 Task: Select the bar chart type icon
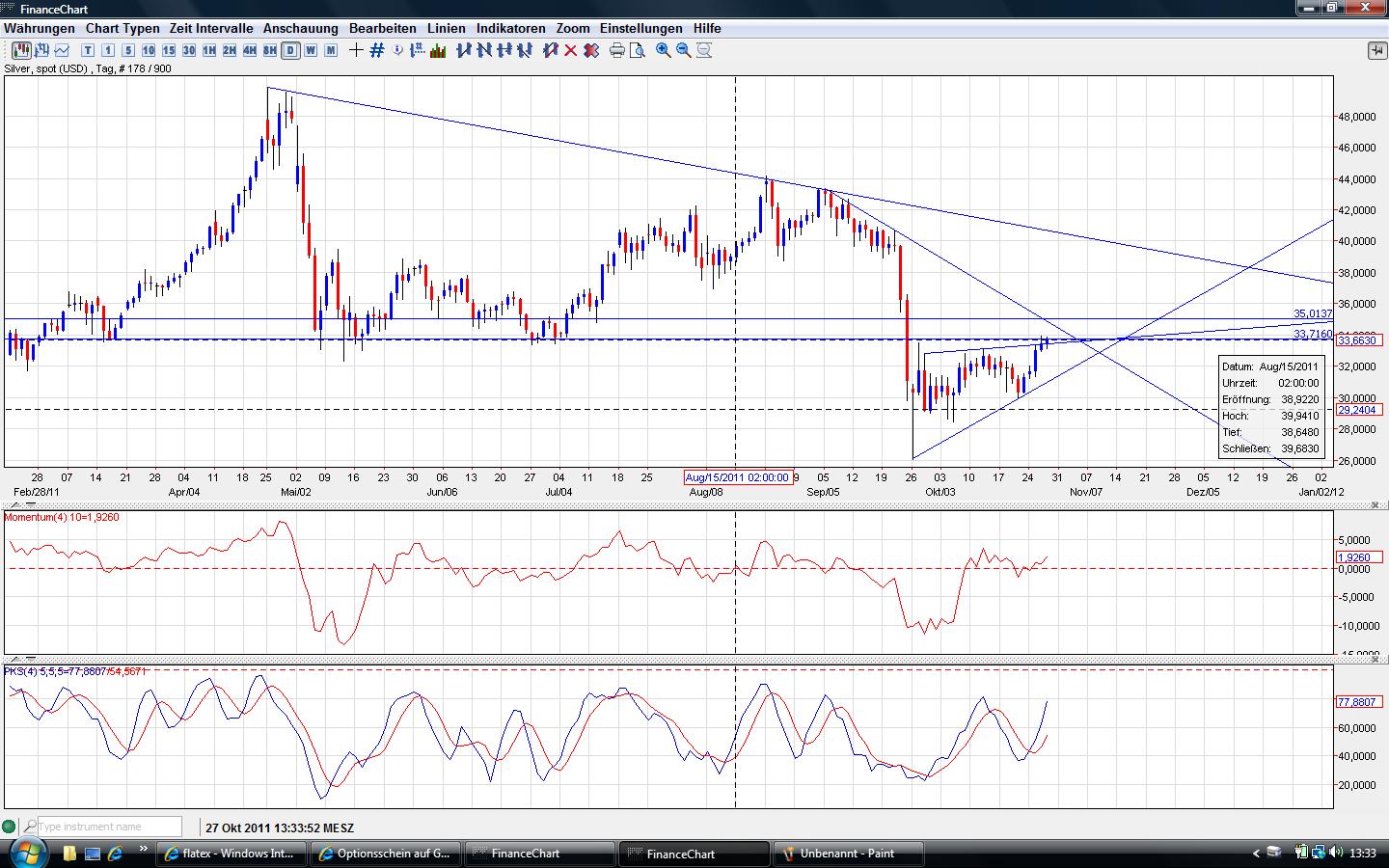41,50
